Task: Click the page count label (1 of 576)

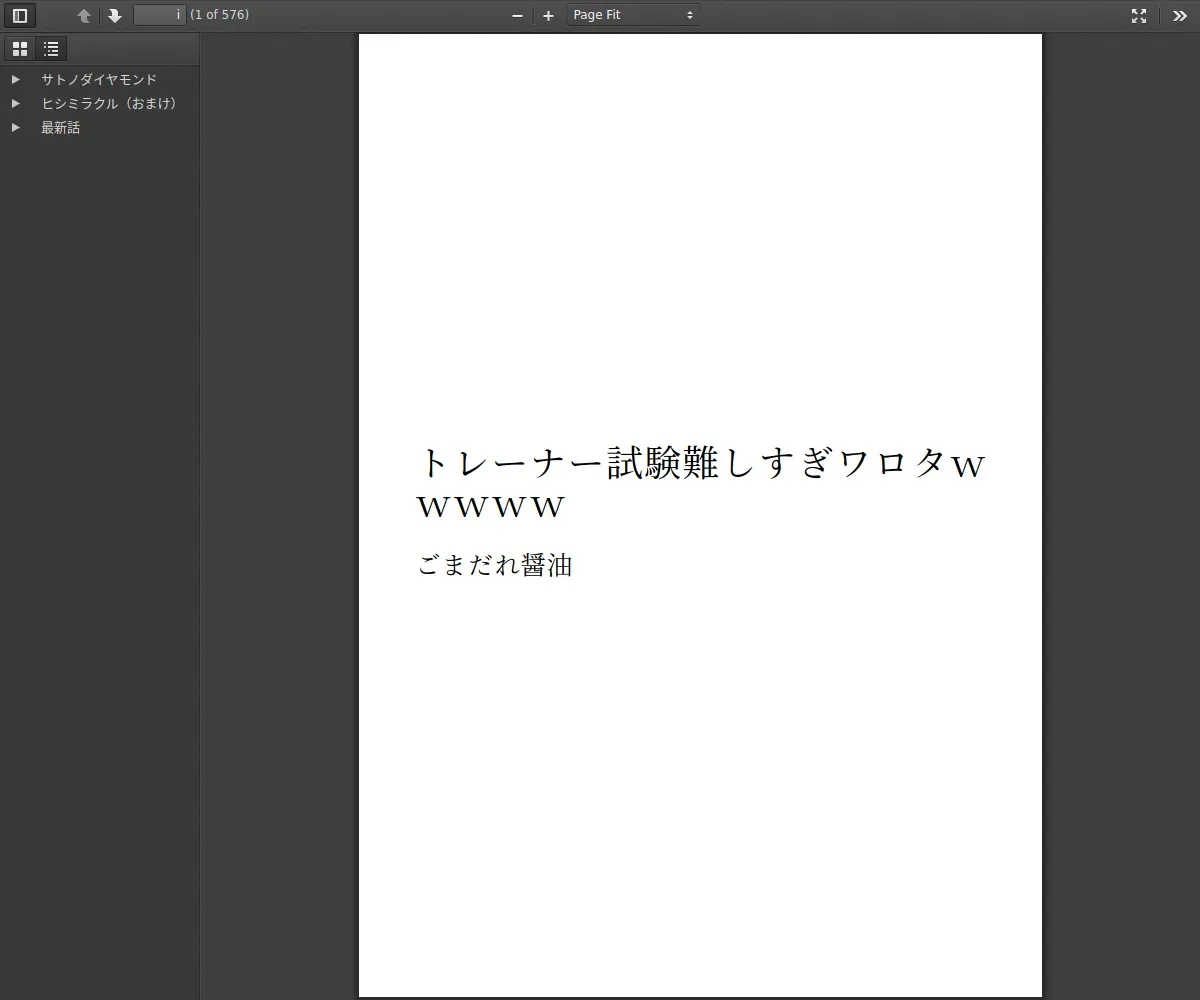Action: 219,15
